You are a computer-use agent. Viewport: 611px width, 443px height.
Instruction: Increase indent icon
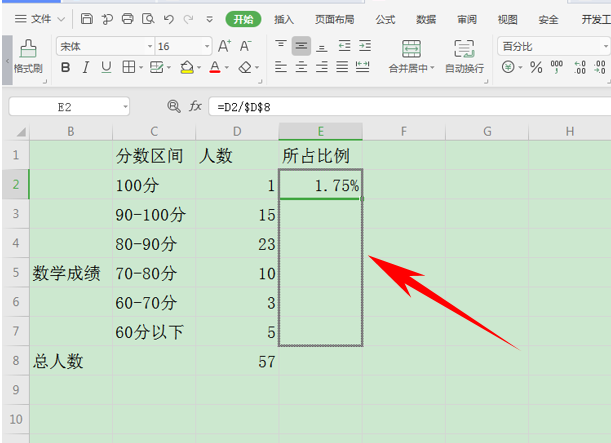click(x=365, y=46)
